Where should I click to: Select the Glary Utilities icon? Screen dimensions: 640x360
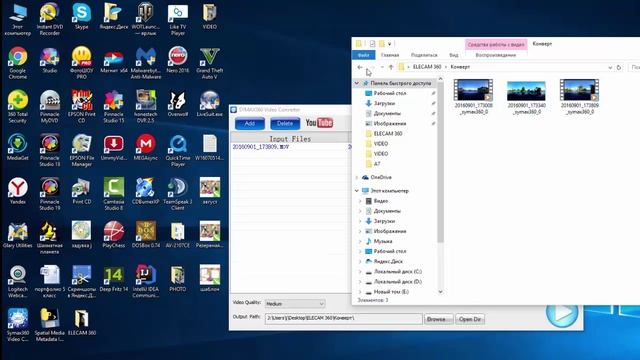(18, 235)
